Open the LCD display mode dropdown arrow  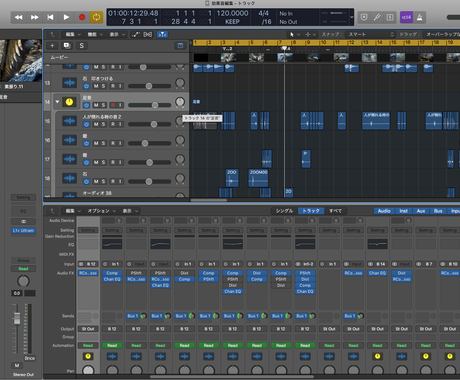pyautogui.click(x=351, y=17)
